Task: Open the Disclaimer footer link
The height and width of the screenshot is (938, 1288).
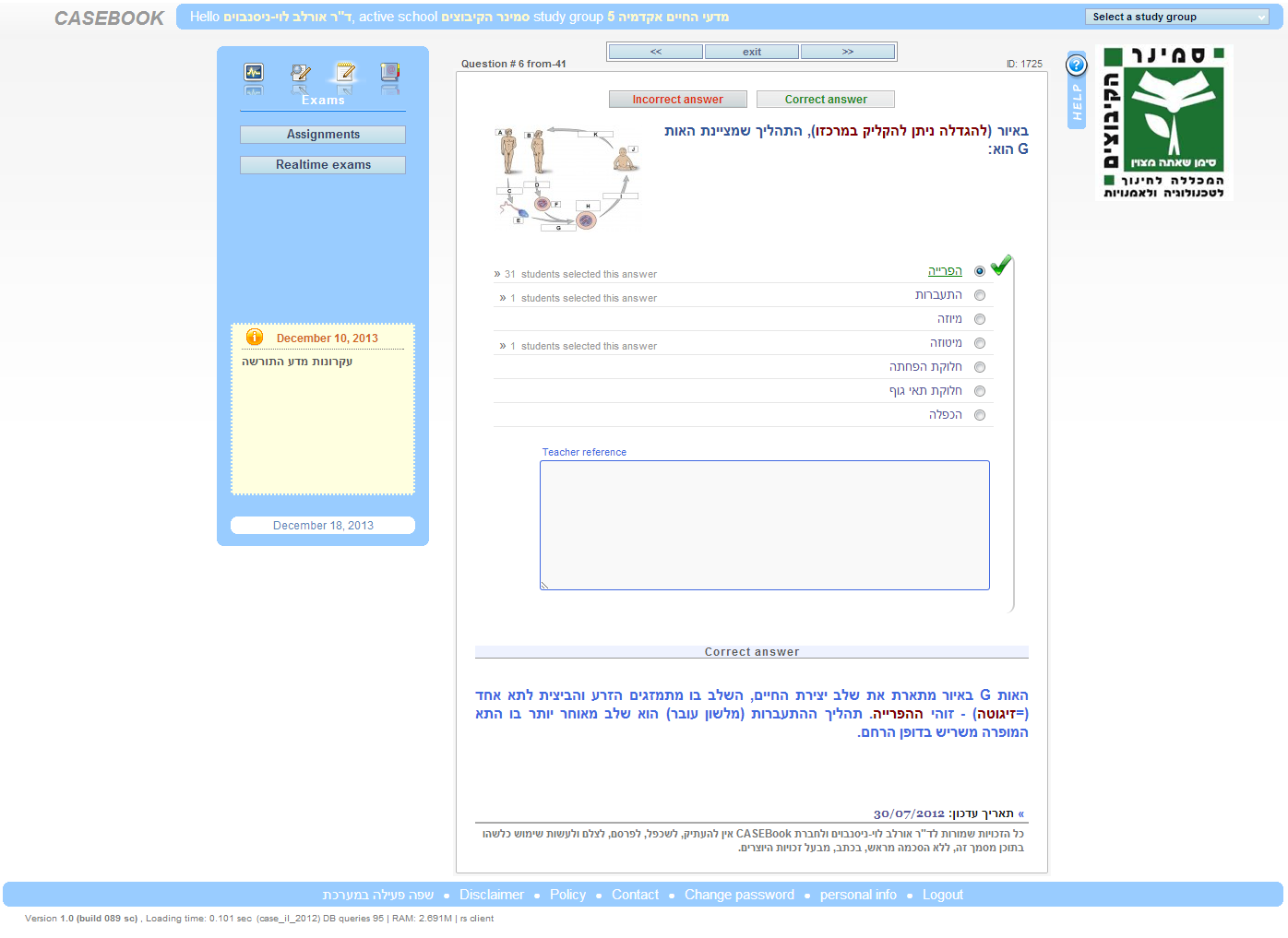Action: 492,895
